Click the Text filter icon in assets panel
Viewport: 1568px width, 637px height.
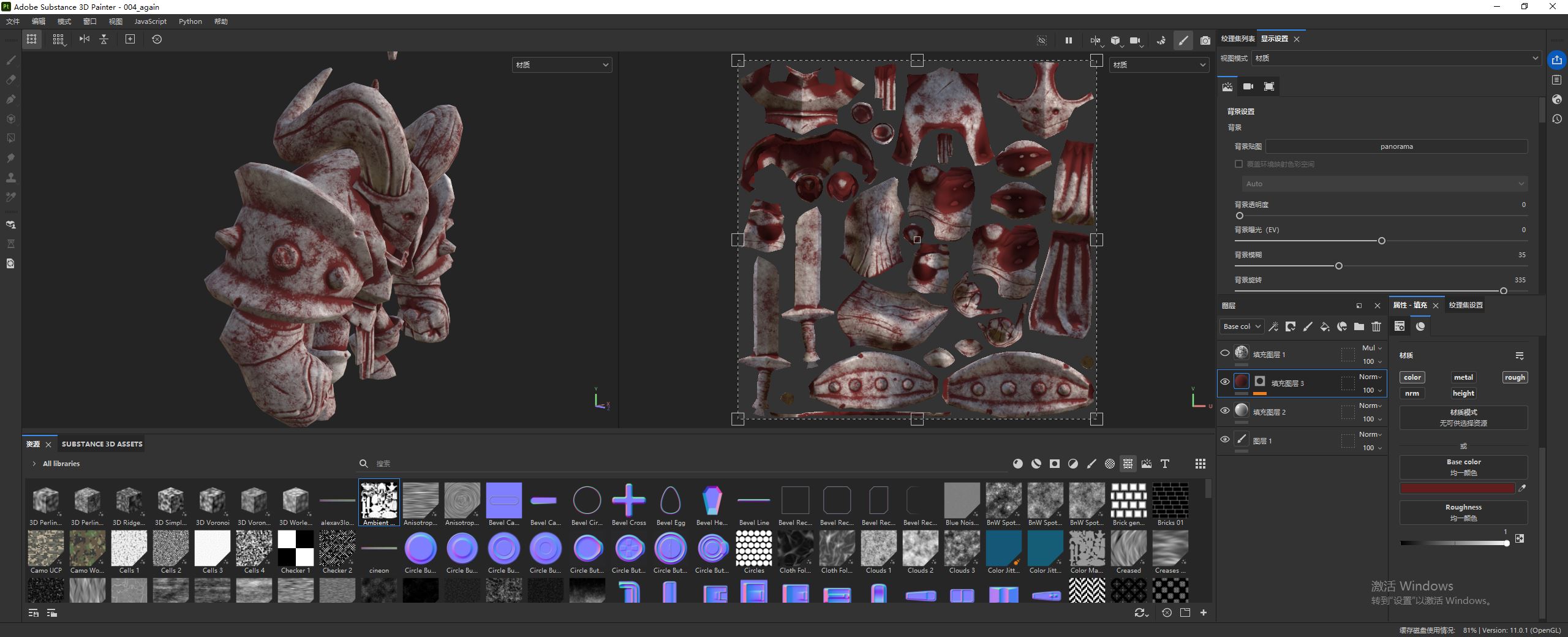(1164, 464)
